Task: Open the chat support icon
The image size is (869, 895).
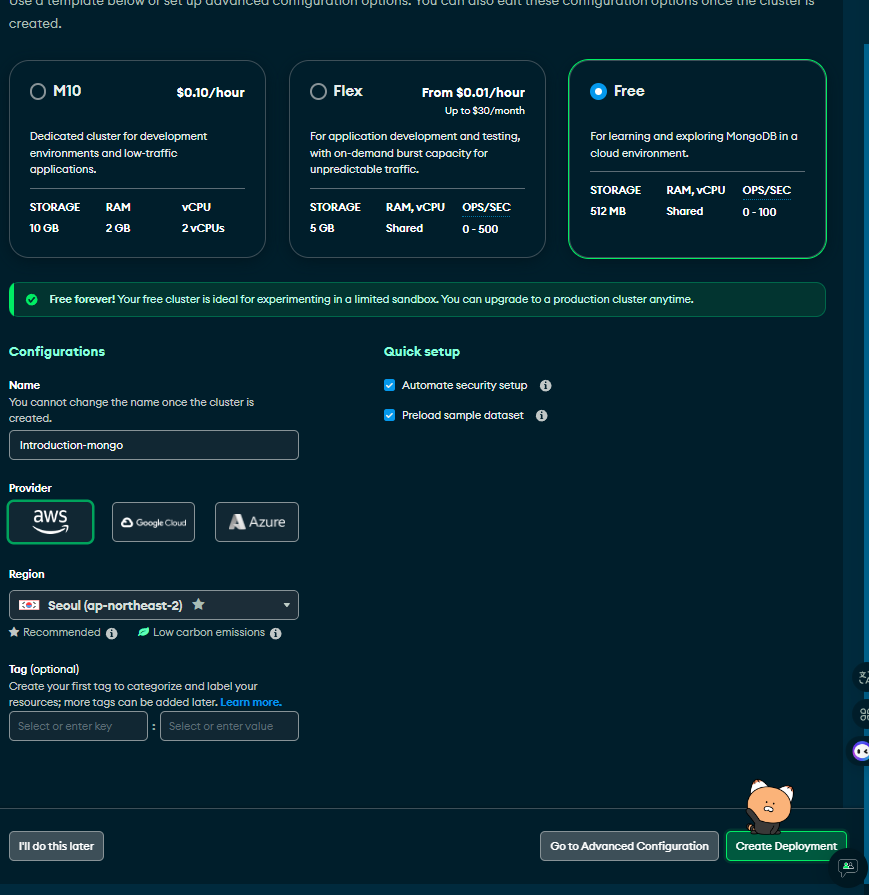Action: pyautogui.click(x=848, y=867)
